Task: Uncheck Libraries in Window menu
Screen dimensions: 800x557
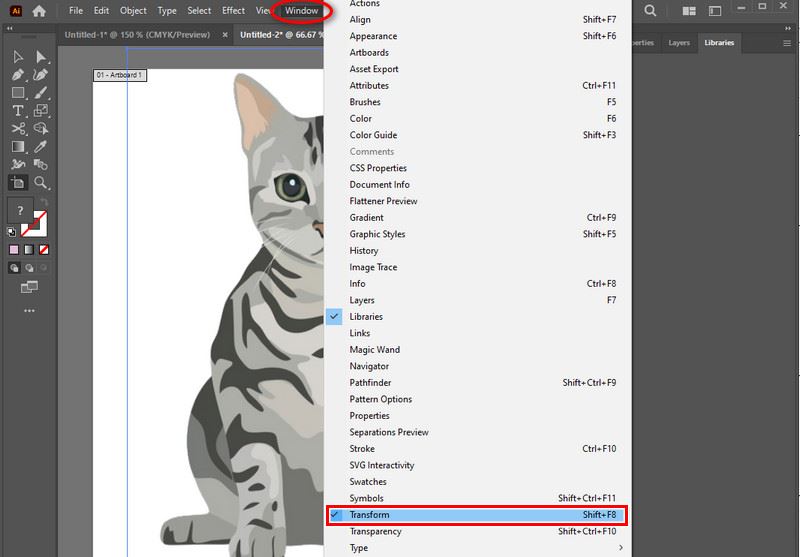Action: pos(476,317)
